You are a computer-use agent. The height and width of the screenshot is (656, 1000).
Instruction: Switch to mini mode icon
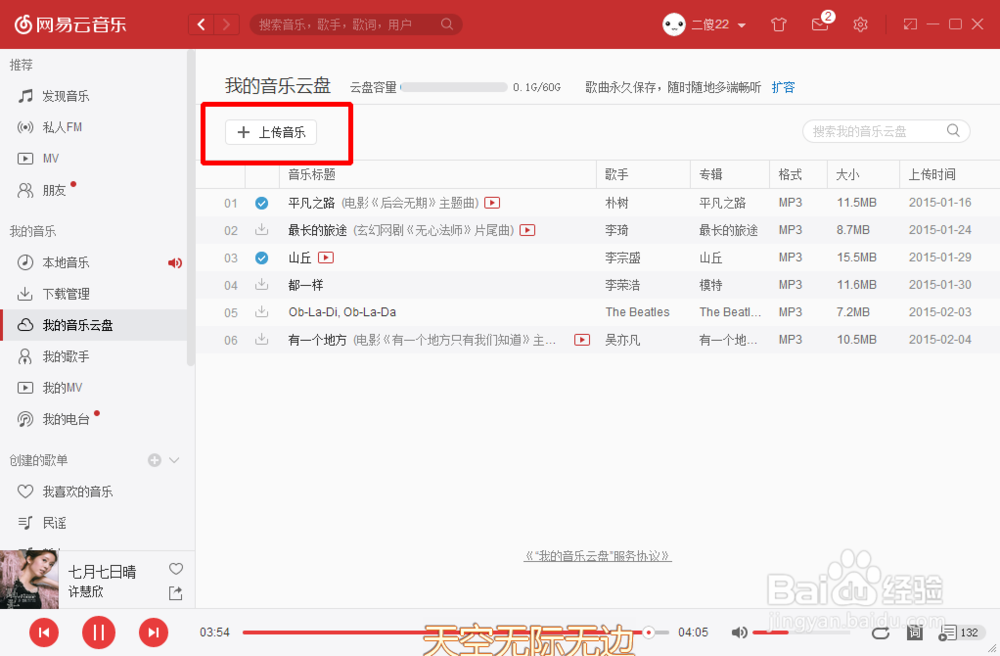910,24
